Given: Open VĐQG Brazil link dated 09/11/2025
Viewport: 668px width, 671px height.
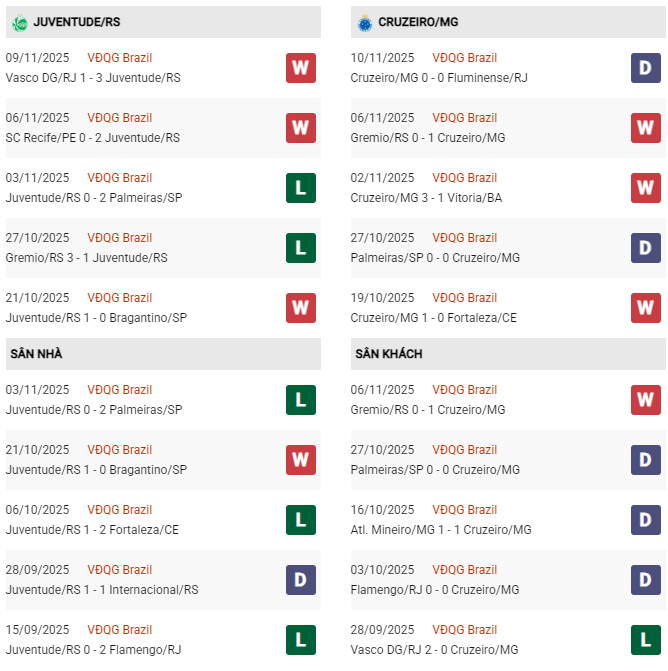Looking at the screenshot, I should click(x=119, y=58).
